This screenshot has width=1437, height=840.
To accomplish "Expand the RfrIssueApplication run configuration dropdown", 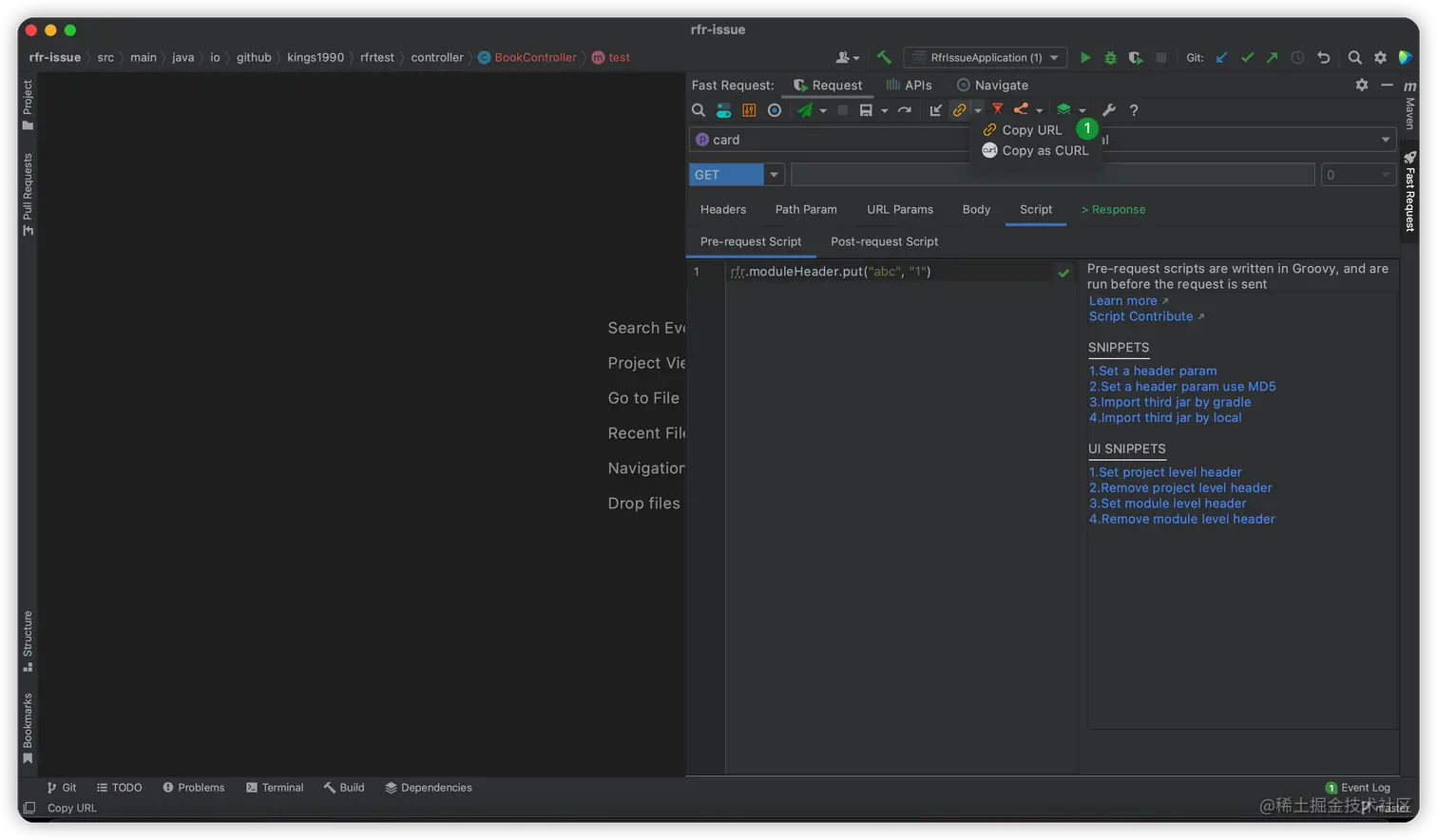I will click(1054, 58).
